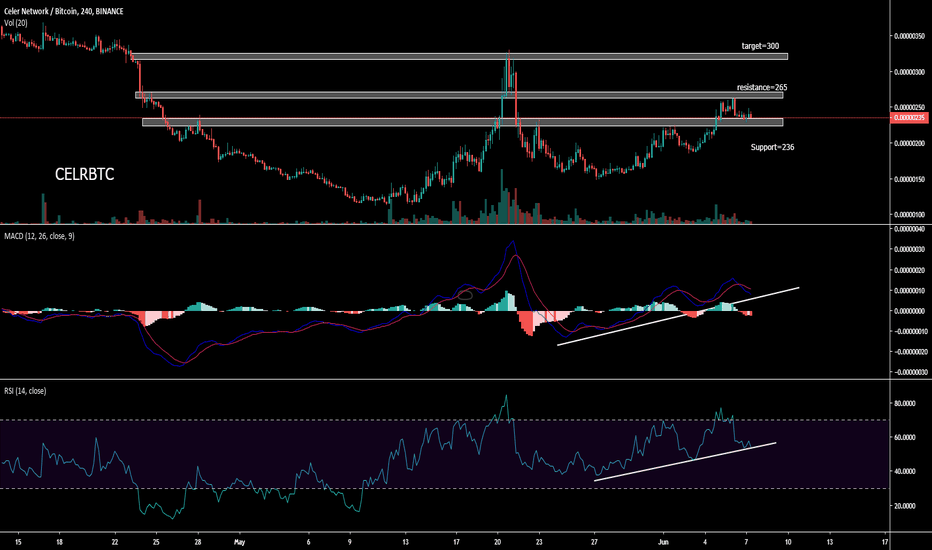Select the RSI (14, close) indicator legend
The height and width of the screenshot is (550, 932).
(25, 391)
